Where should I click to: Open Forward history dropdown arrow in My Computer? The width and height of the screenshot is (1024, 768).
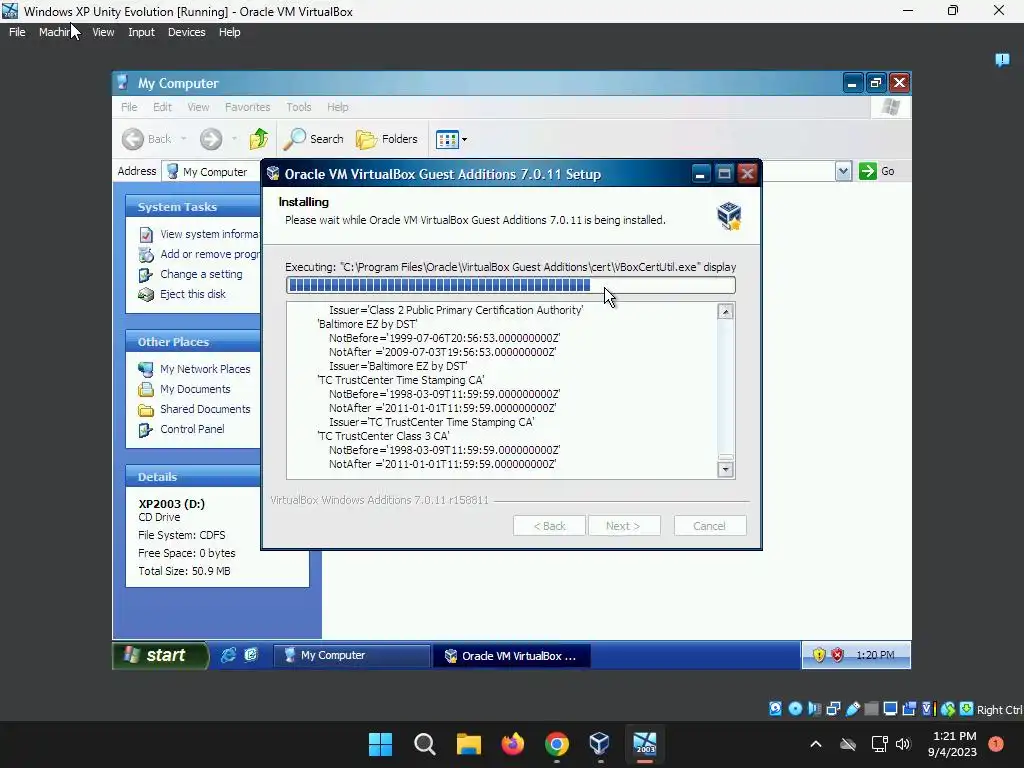pos(234,138)
